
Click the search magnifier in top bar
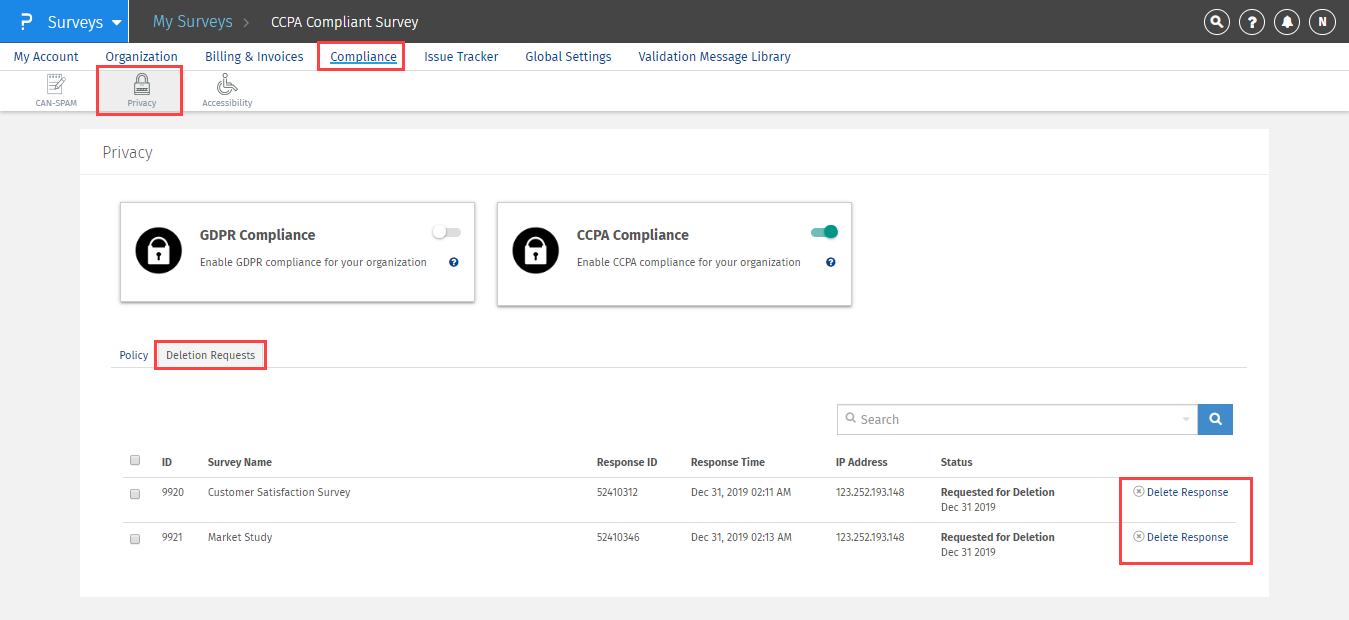tap(1216, 22)
